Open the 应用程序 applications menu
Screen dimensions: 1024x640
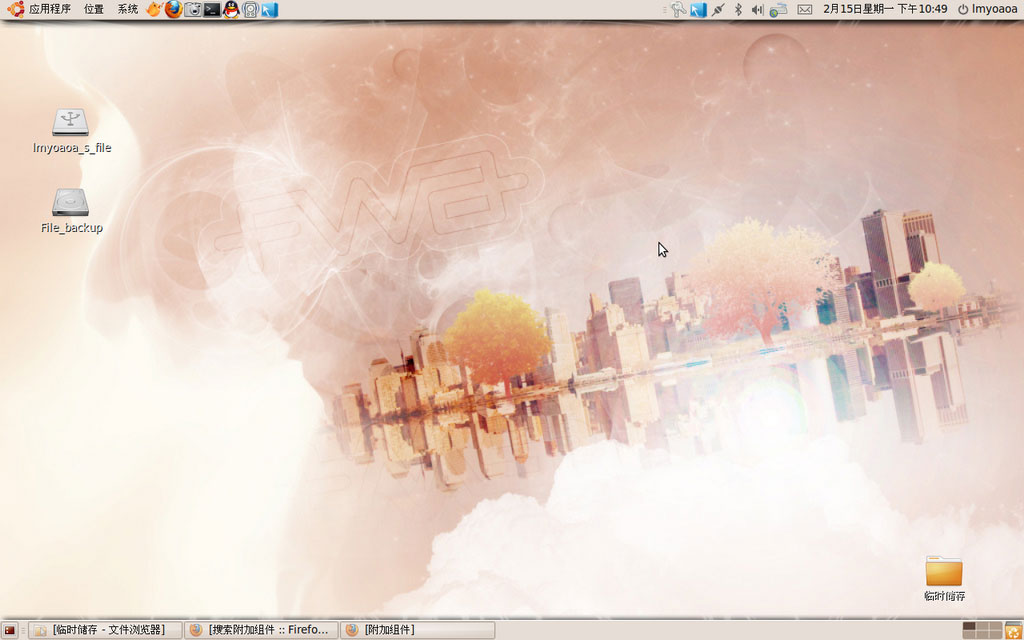[50, 9]
